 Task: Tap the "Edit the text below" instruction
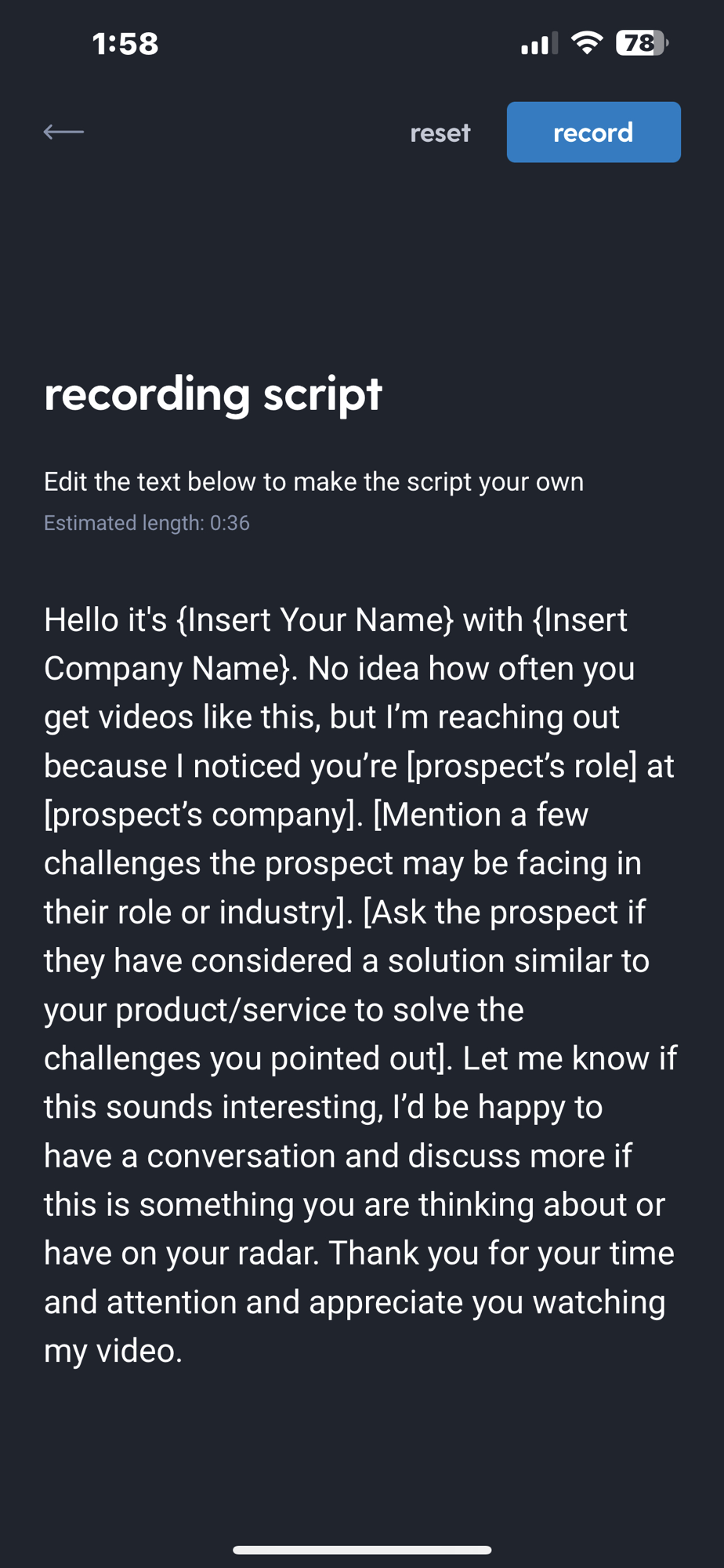pos(313,481)
